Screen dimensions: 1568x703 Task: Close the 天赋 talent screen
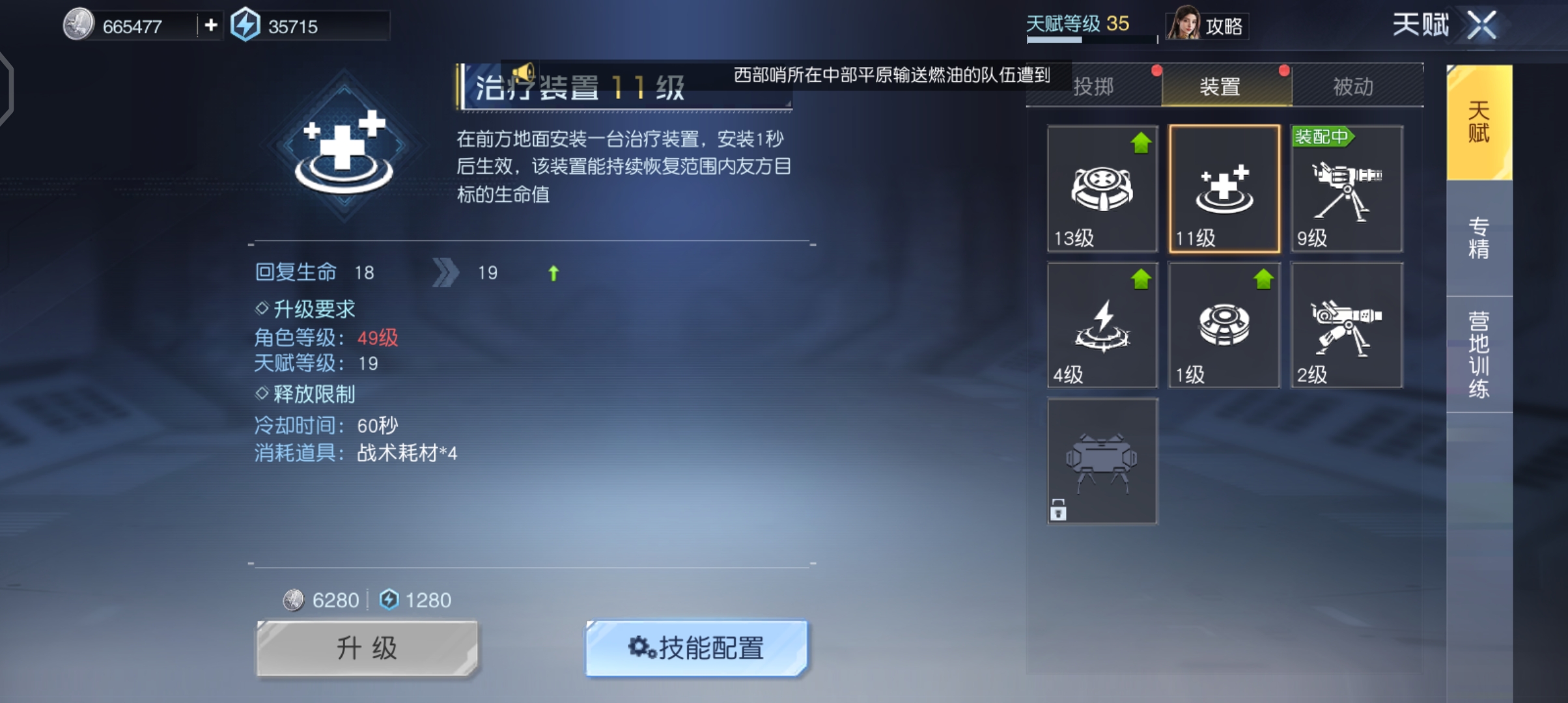(1481, 25)
